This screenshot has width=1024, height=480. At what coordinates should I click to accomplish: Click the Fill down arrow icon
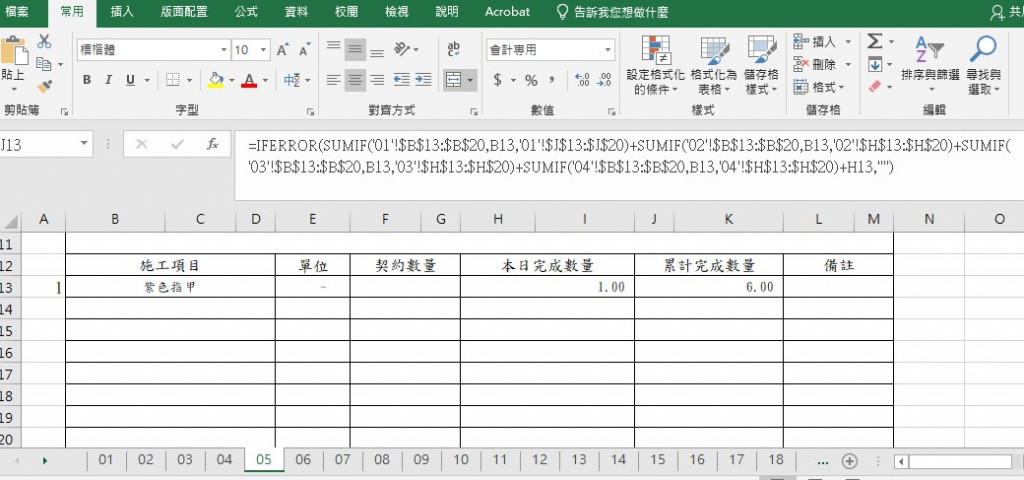tap(875, 65)
